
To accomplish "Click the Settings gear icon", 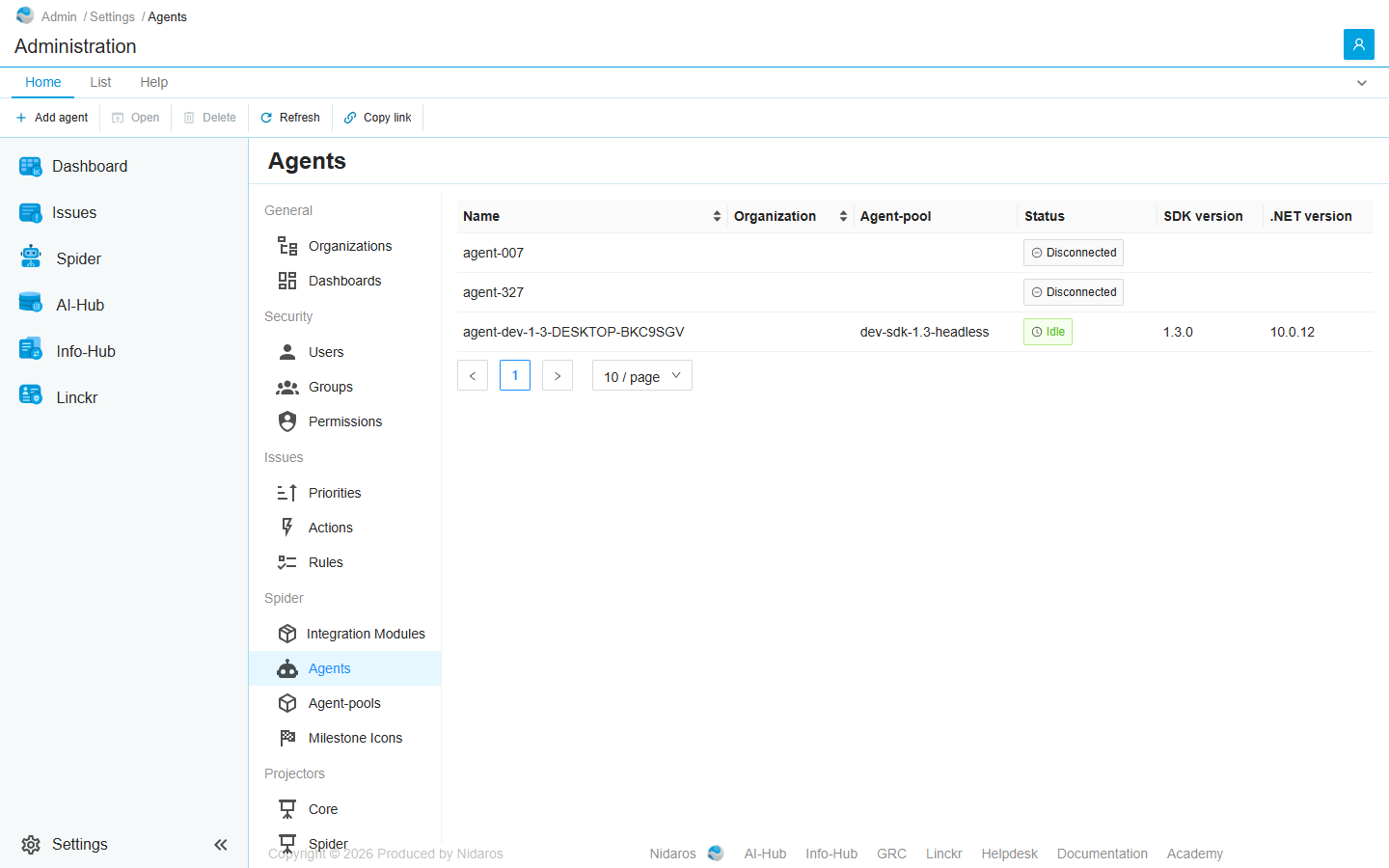I will coord(31,845).
